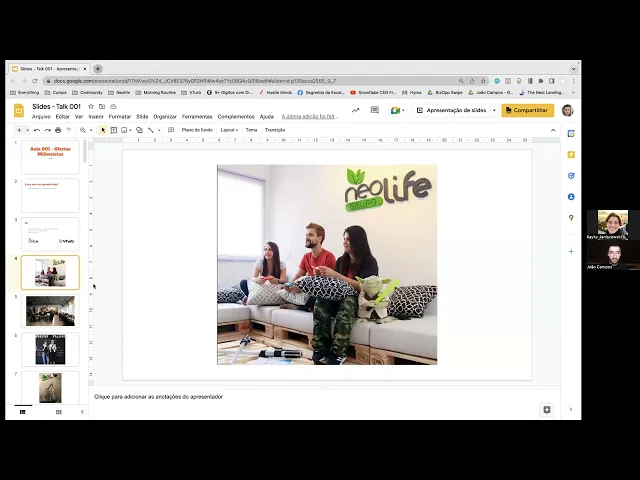Select slide 1 Aula 001 thumbnail

(50, 157)
